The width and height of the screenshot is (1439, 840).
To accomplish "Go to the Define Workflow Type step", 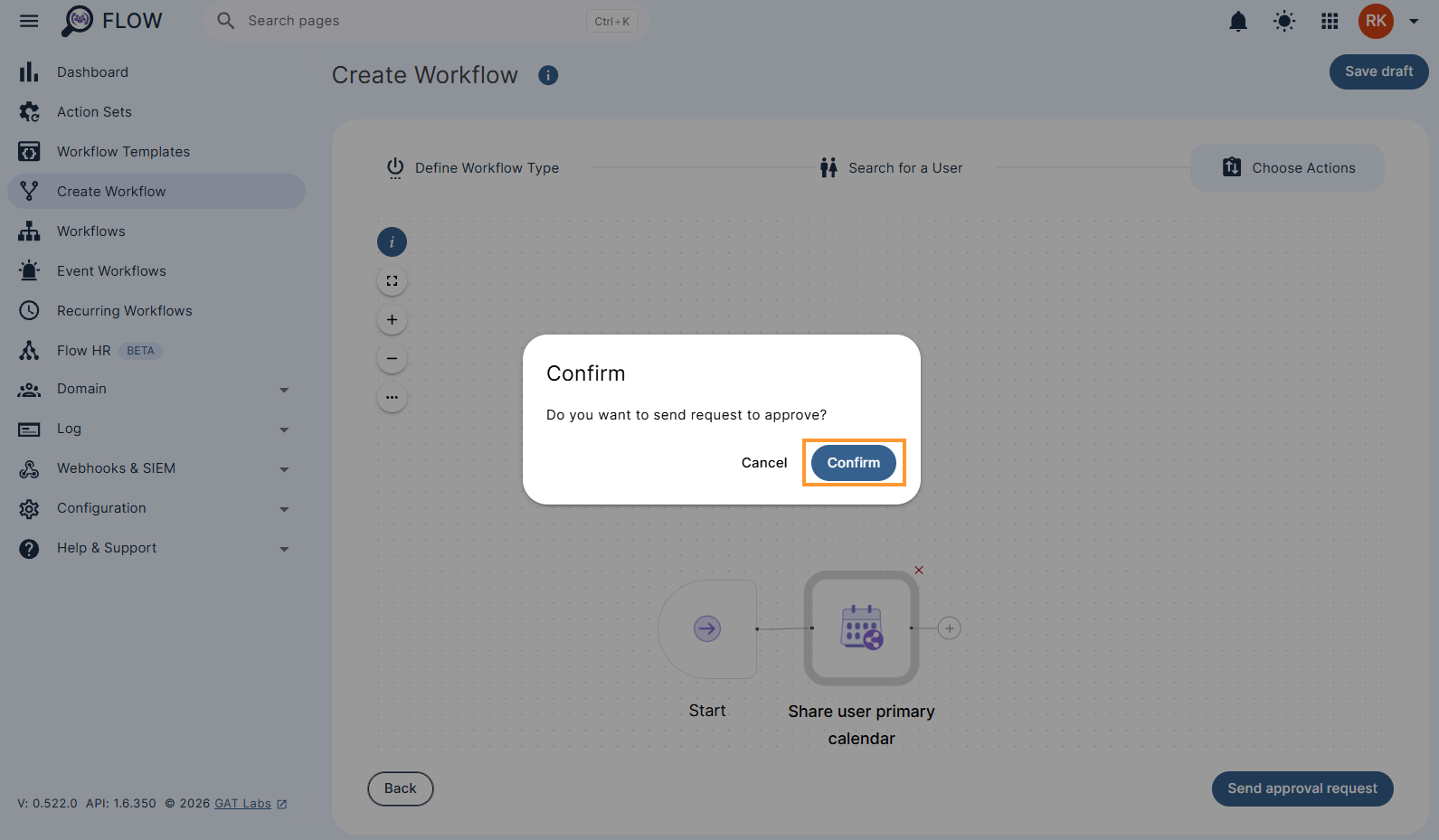I will (x=472, y=168).
